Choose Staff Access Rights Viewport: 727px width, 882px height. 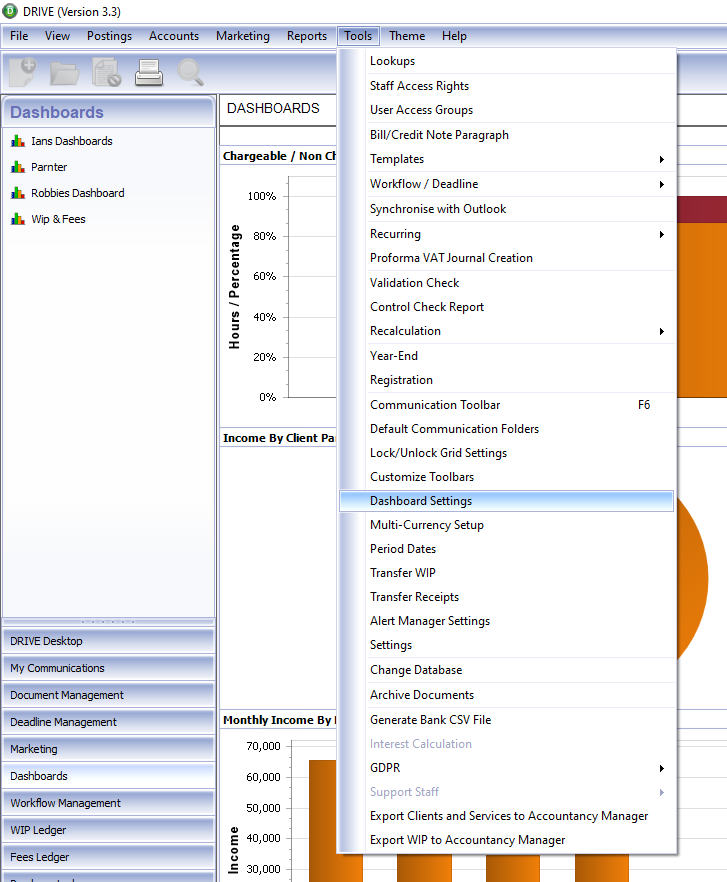(x=506, y=86)
